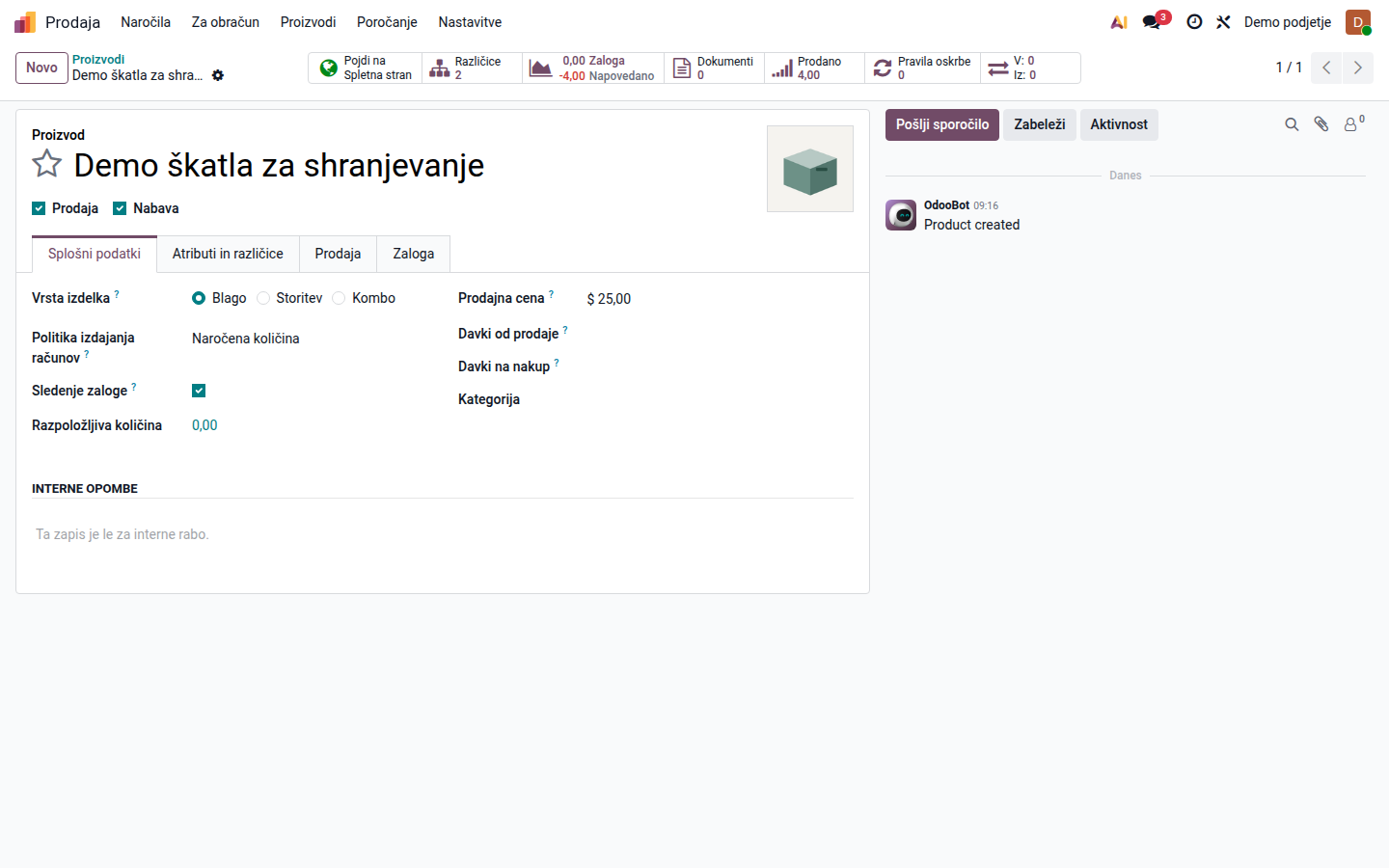Open the Zaloga Napovedano stat button
1389x868 pixels.
pos(593,68)
